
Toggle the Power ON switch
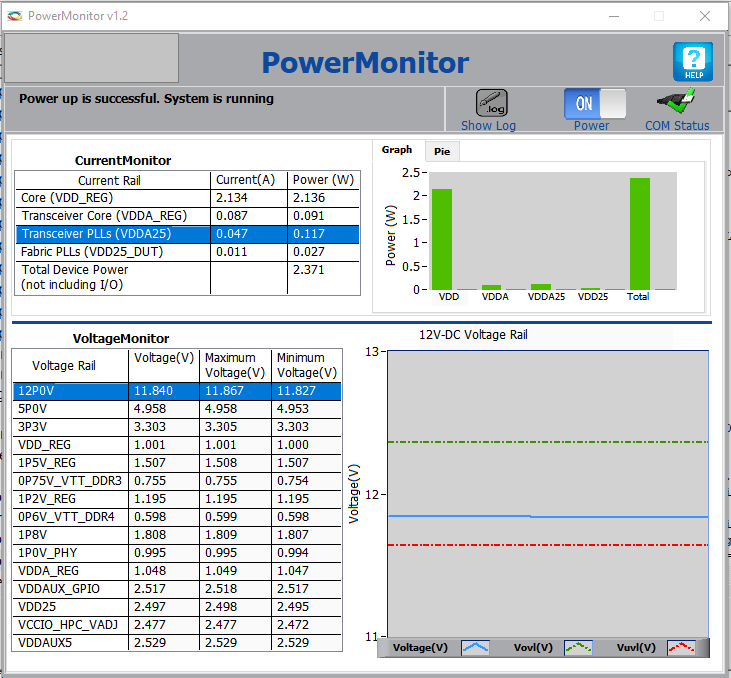click(595, 103)
